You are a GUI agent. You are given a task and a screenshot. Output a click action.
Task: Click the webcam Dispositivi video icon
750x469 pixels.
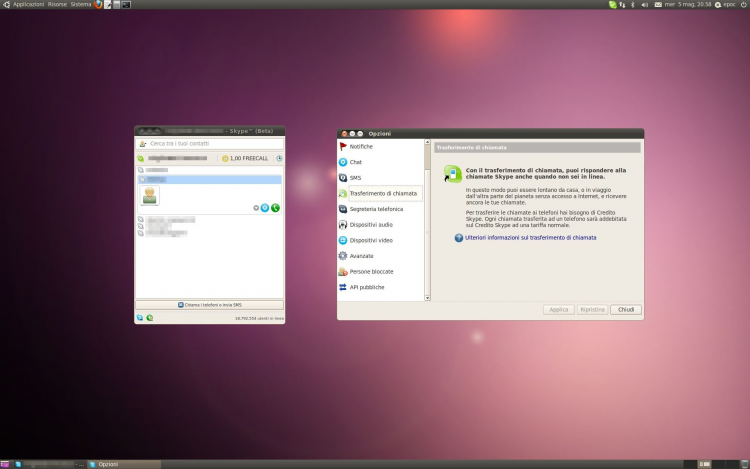(343, 240)
